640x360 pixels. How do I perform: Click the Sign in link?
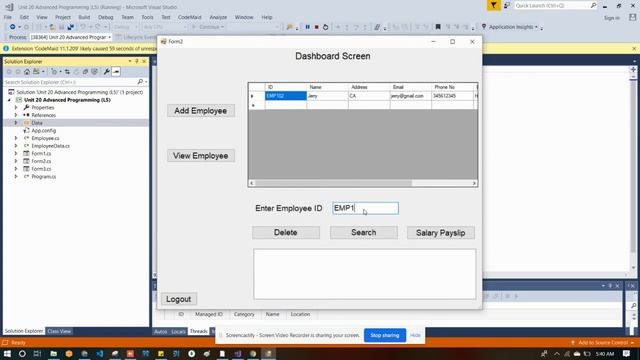[611, 18]
